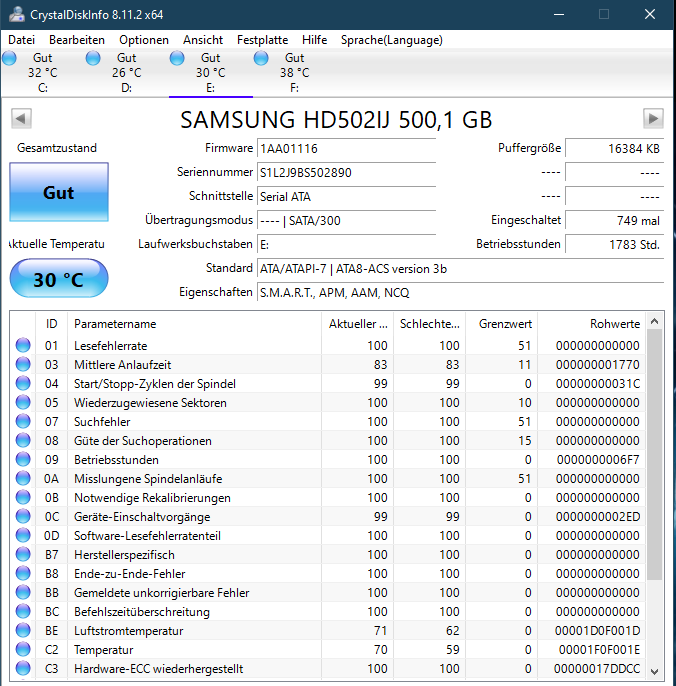Open the Optionen menu
This screenshot has width=676, height=686.
144,40
